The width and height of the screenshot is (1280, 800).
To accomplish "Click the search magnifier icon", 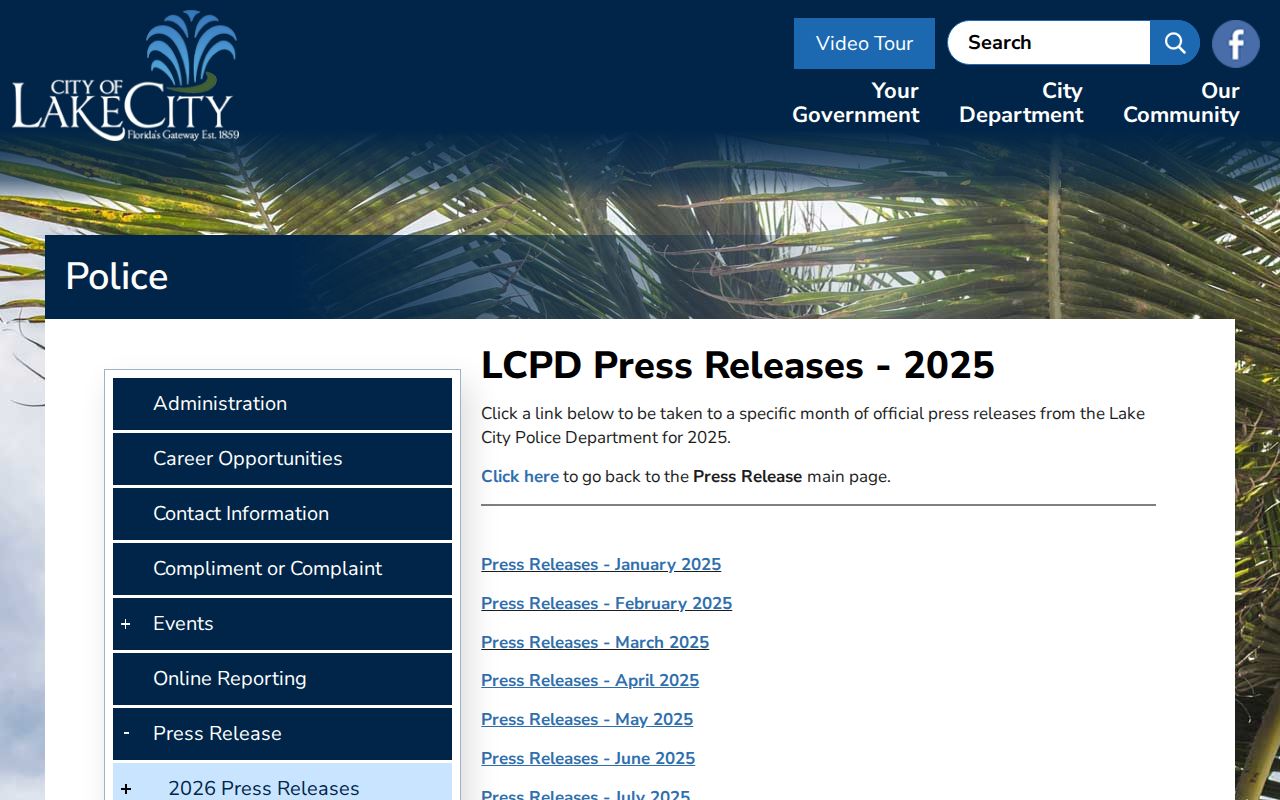I will pyautogui.click(x=1175, y=43).
